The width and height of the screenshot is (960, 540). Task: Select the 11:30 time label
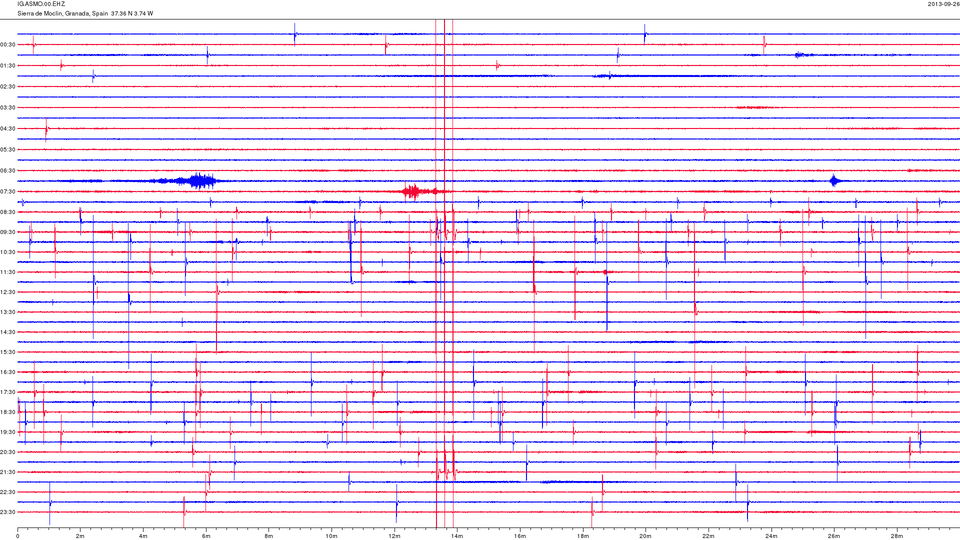(x=8, y=272)
